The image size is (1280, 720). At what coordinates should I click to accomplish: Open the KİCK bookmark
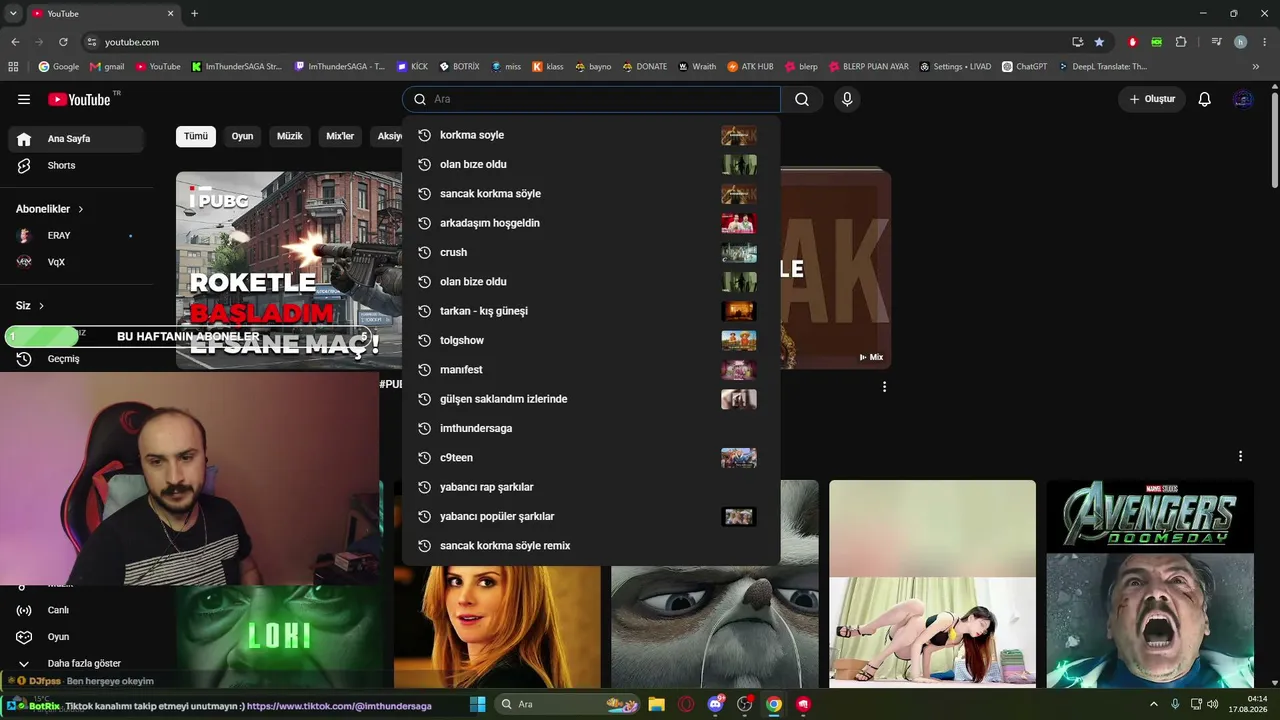[412, 67]
